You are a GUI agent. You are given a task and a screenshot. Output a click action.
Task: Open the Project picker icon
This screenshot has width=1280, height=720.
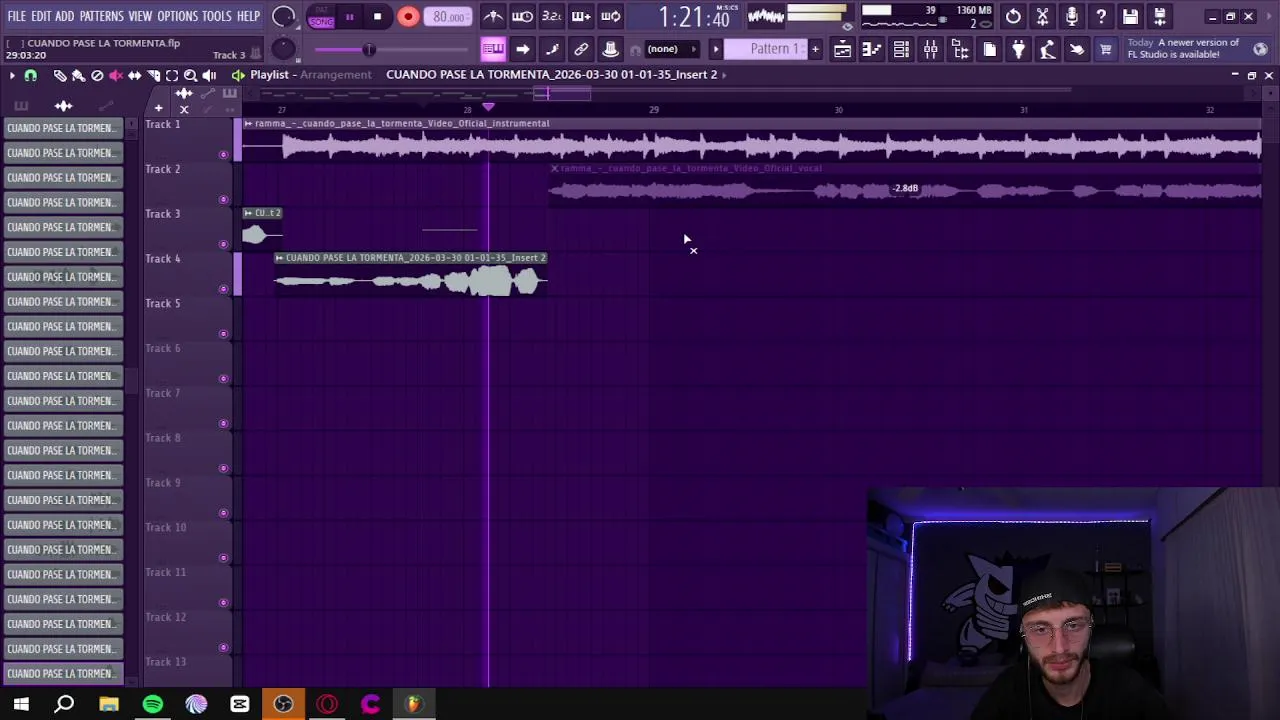pos(989,49)
